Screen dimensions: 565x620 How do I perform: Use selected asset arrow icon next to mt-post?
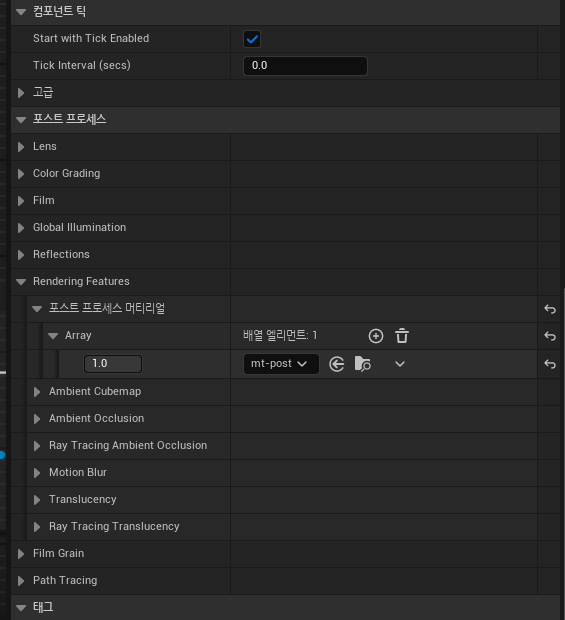[x=336, y=364]
